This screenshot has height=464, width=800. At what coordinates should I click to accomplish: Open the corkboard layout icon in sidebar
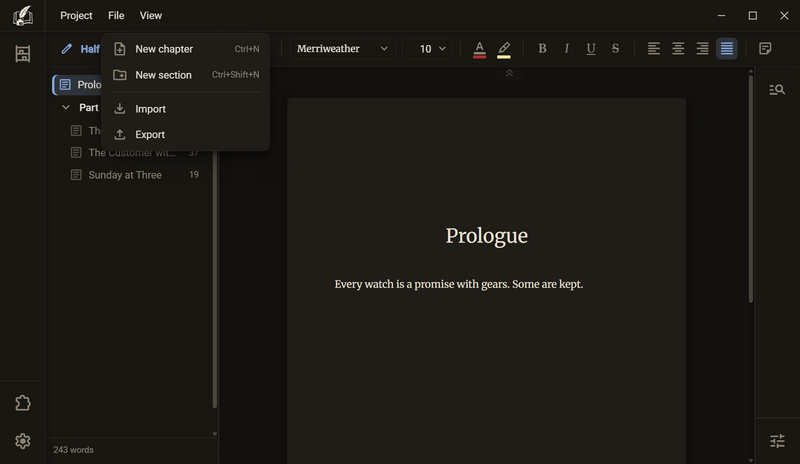(x=22, y=54)
